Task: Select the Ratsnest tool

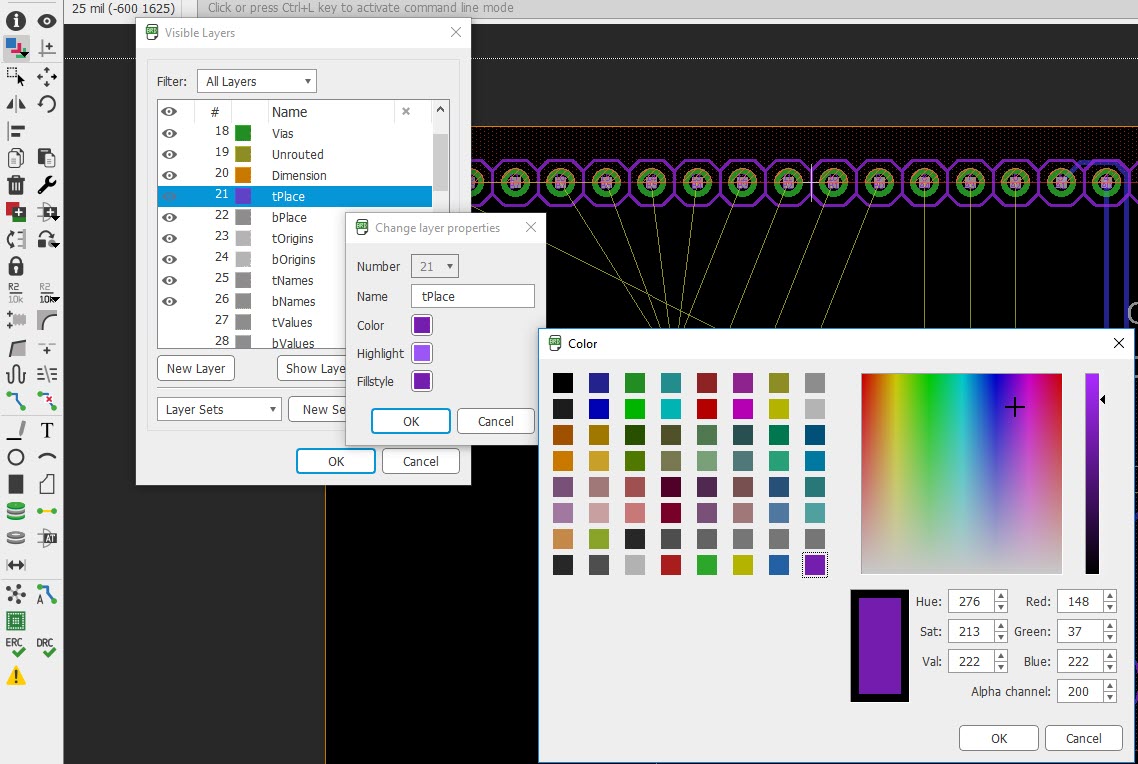Action: pyautogui.click(x=15, y=595)
